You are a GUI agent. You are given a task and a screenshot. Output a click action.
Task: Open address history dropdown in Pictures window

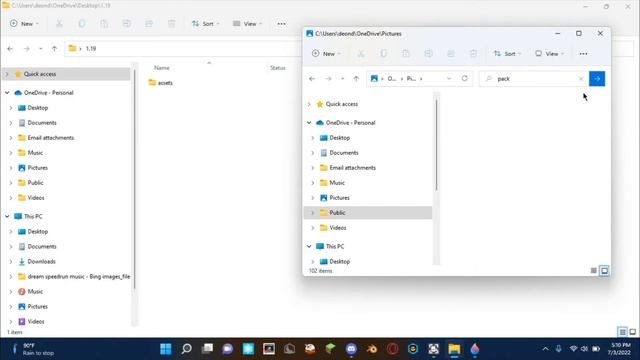point(449,78)
